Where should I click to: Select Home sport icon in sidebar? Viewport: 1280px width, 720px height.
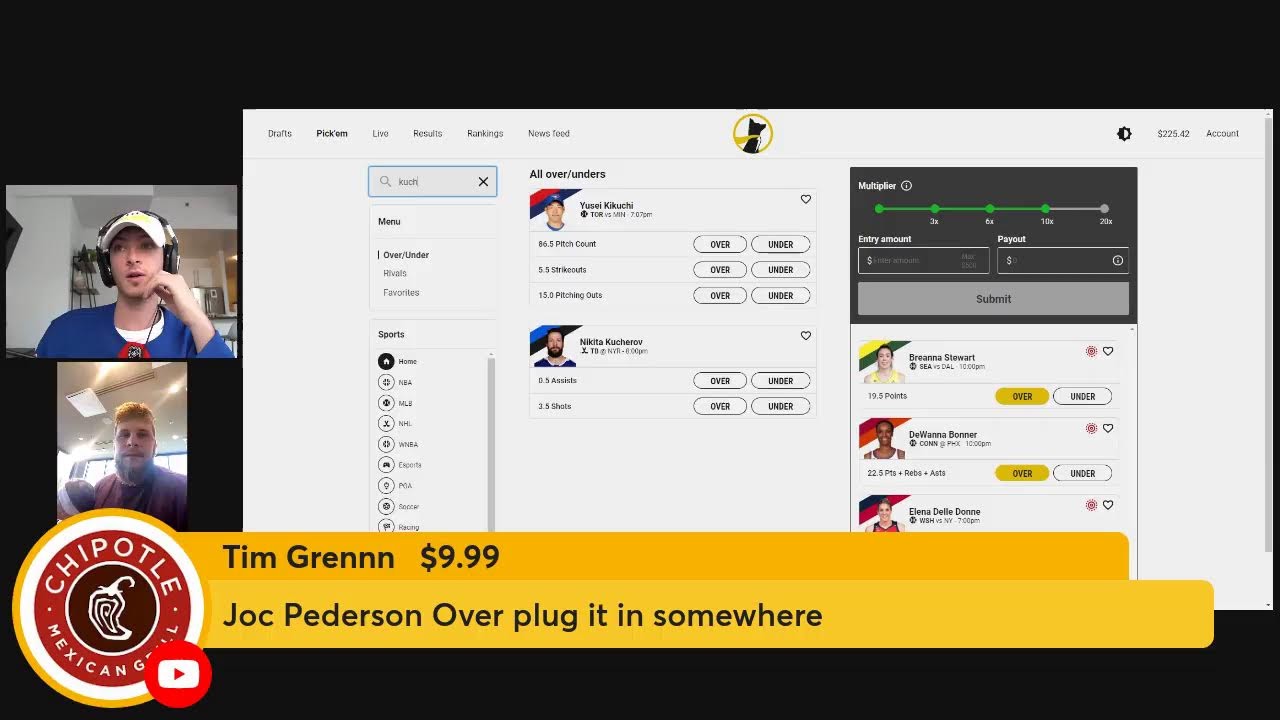click(x=386, y=361)
